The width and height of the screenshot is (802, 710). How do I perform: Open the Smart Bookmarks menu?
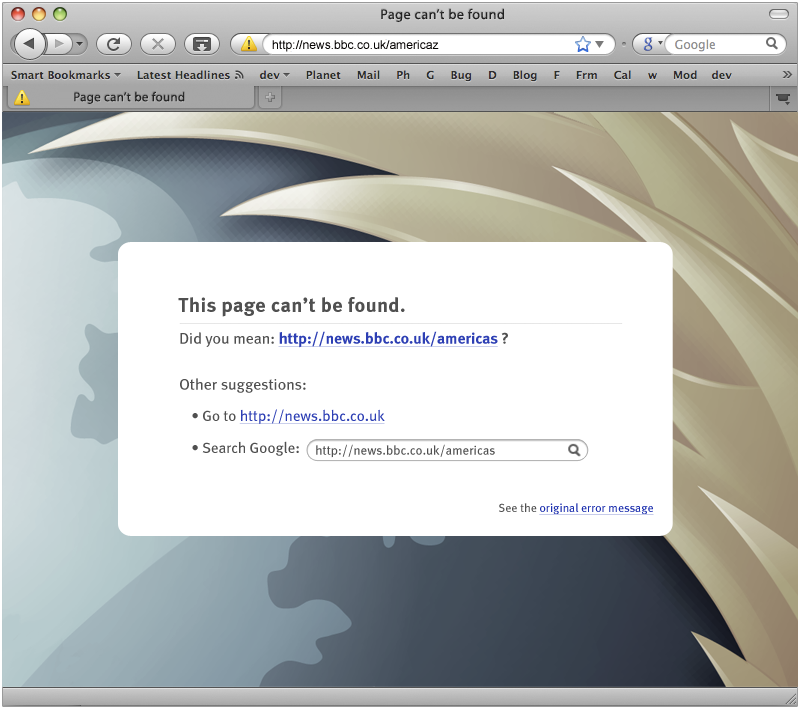[x=65, y=75]
